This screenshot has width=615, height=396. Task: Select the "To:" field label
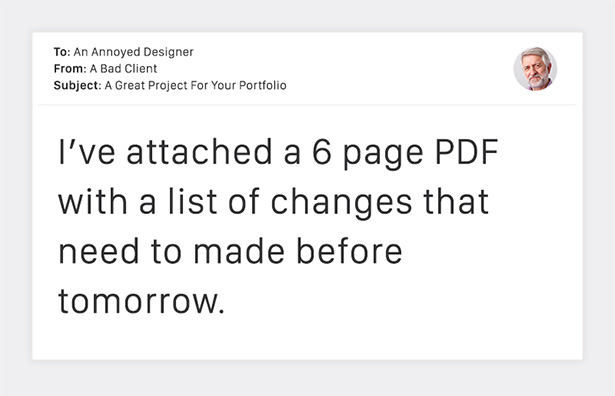click(x=62, y=52)
